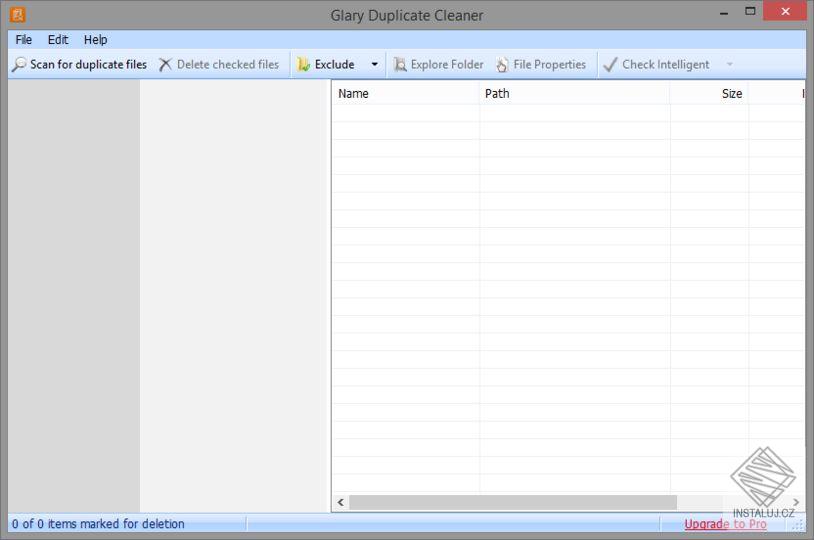Maximize the Glary Duplicate Cleaner window
This screenshot has width=814, height=540.
tap(750, 11)
